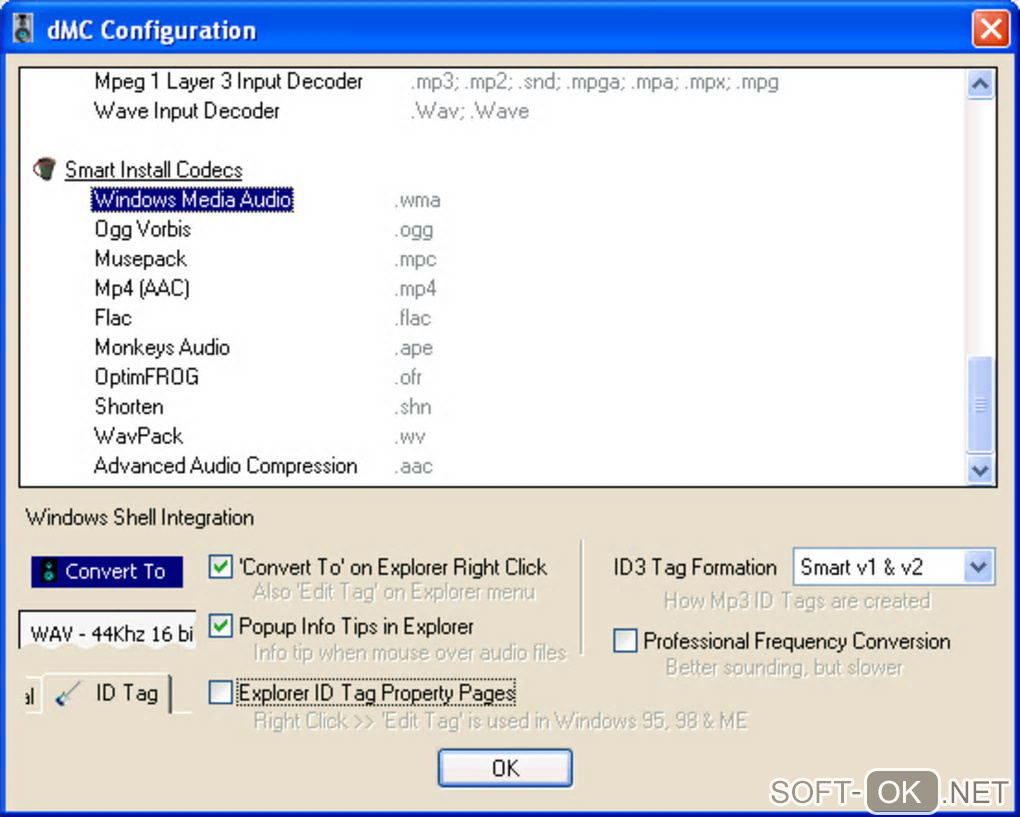Click the codec list scrollbar thumb
The height and width of the screenshot is (817, 1020).
[x=980, y=405]
